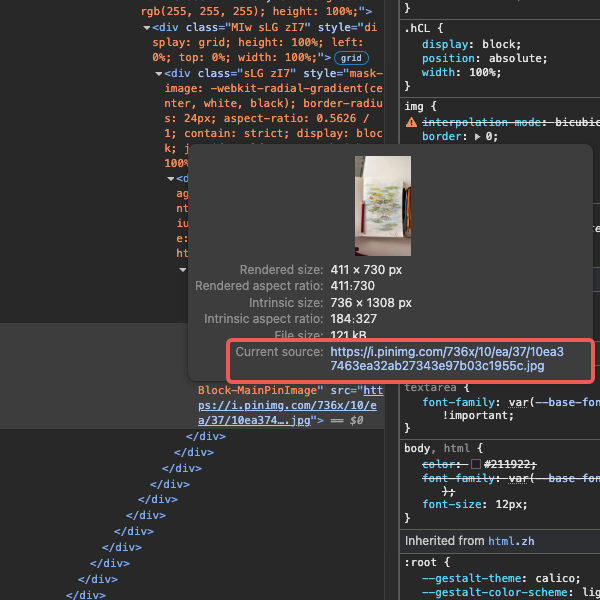Collapse the sLG zI7 mask-image div
This screenshot has height=600, width=600.
pos(158,73)
